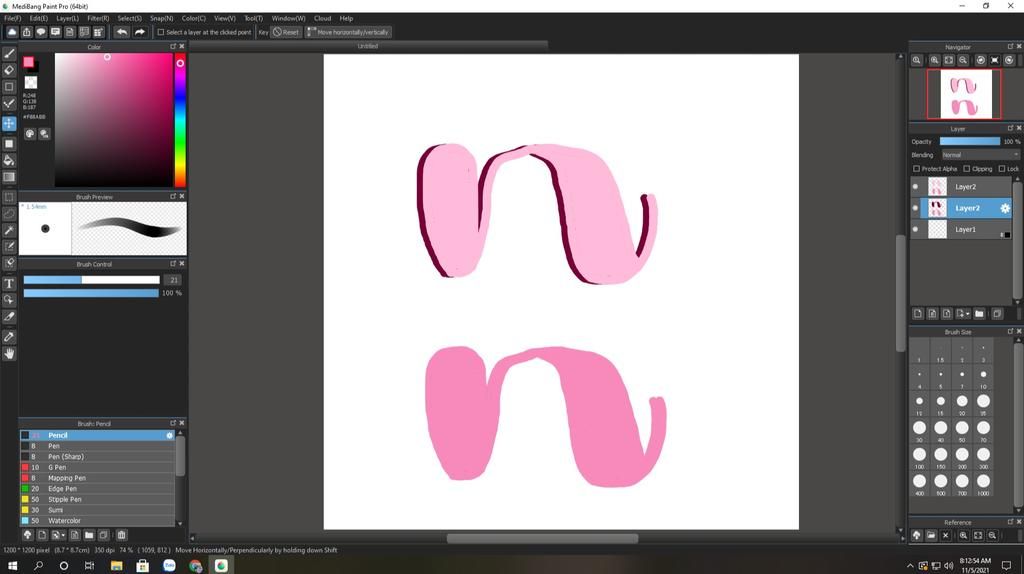Enable the layer Lock checkbox
This screenshot has width=1024, height=574.
click(1002, 168)
